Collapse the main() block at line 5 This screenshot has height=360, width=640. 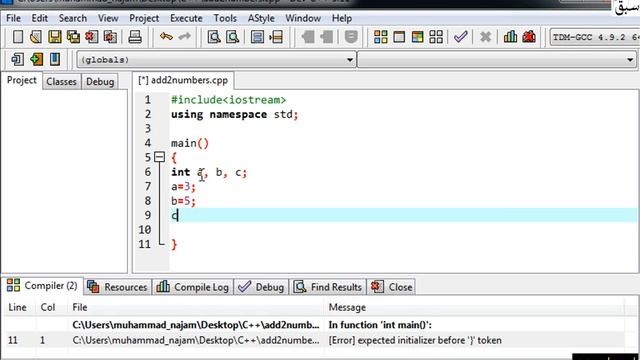pos(160,157)
